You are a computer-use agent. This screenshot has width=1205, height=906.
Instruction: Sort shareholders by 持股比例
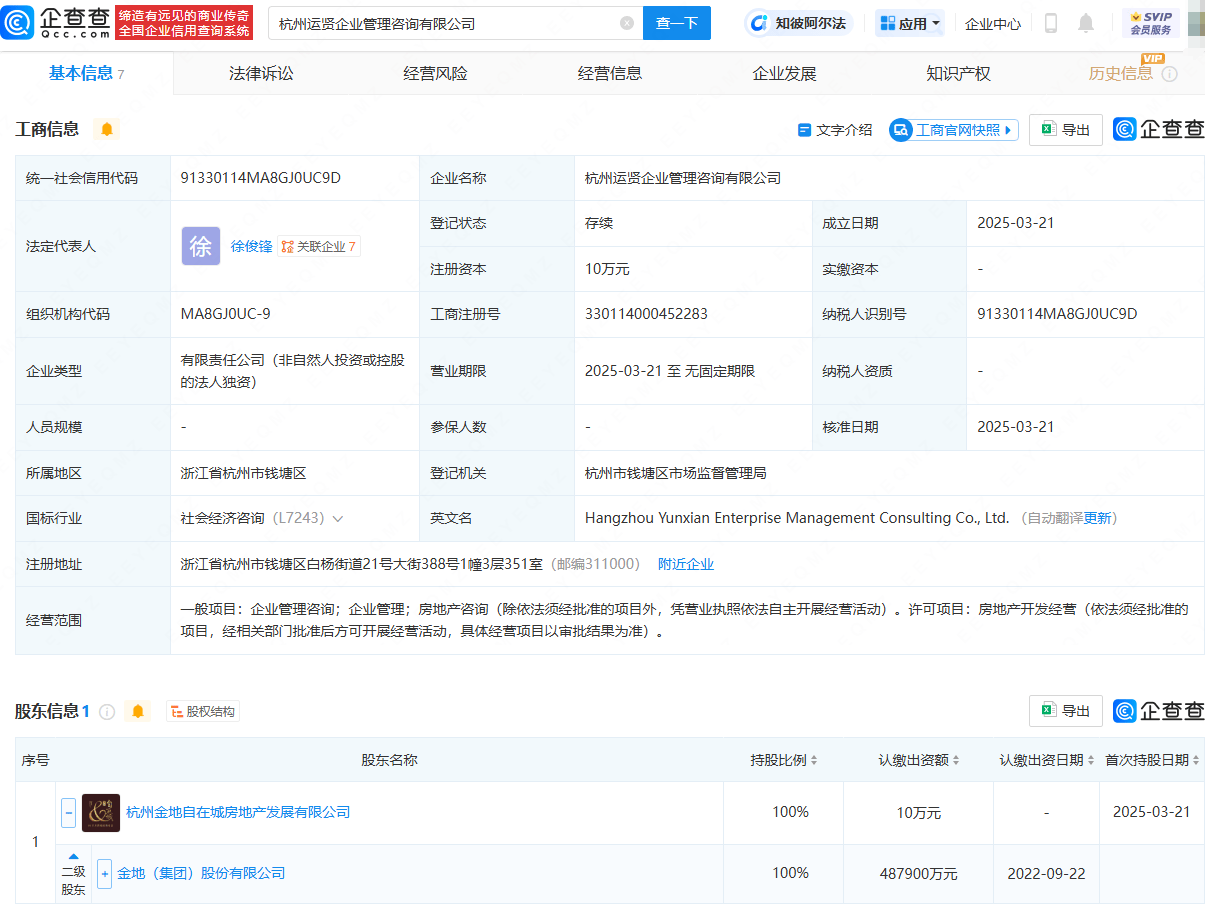785,760
